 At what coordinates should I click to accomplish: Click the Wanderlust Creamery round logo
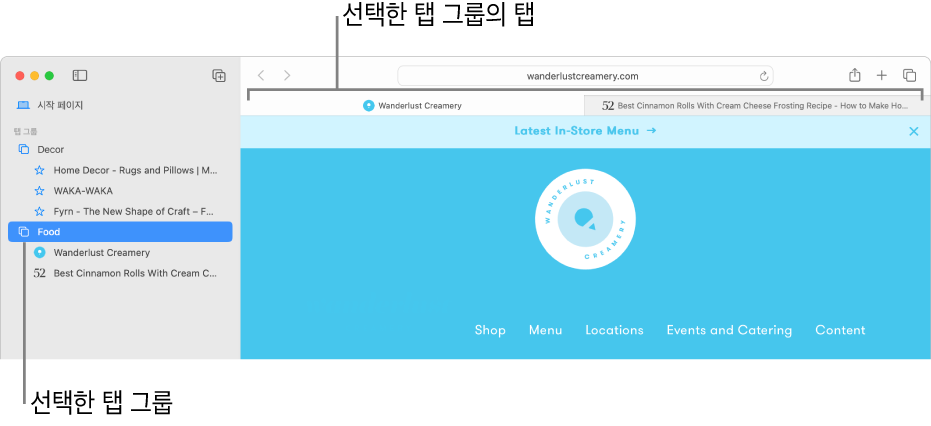point(585,219)
